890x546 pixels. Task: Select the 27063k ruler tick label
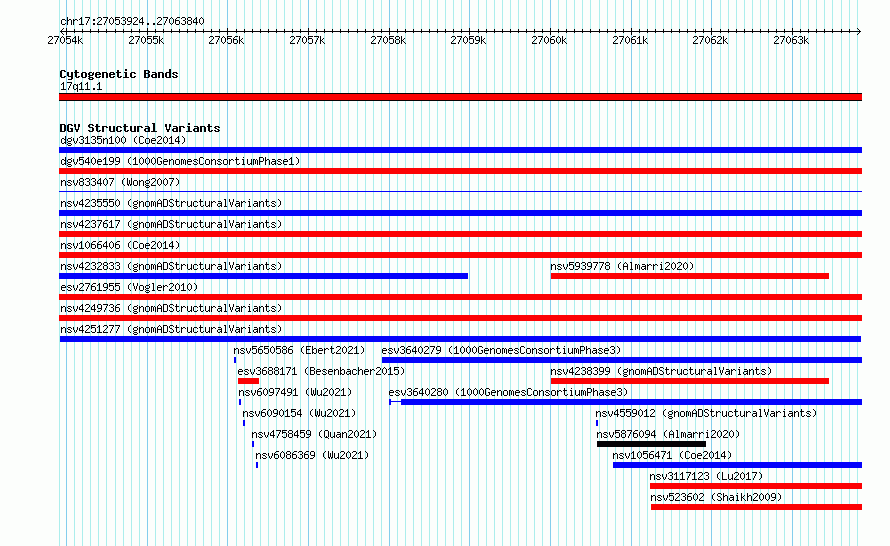coord(791,40)
